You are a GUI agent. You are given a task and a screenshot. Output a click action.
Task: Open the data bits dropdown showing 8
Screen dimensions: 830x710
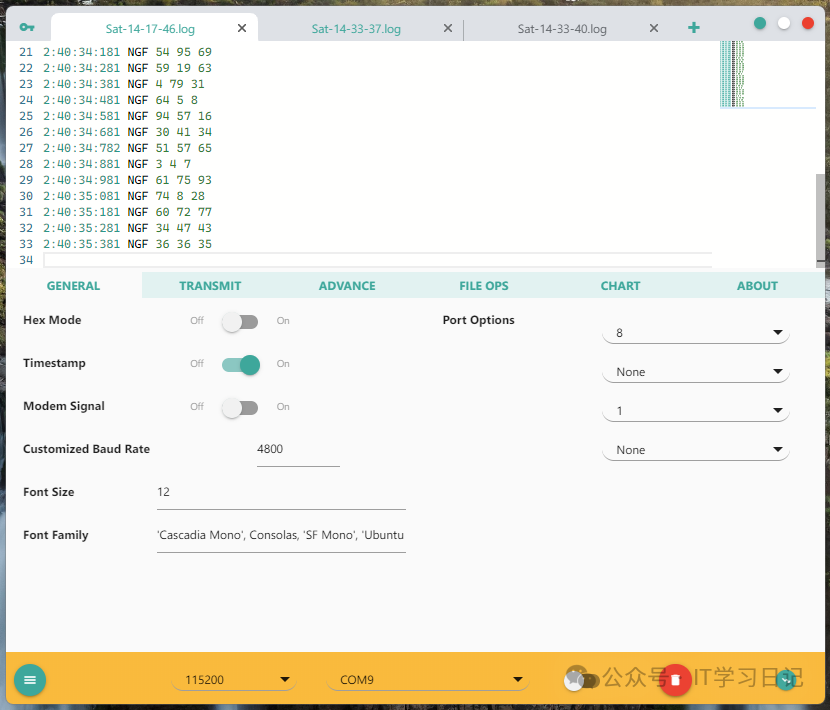[696, 332]
